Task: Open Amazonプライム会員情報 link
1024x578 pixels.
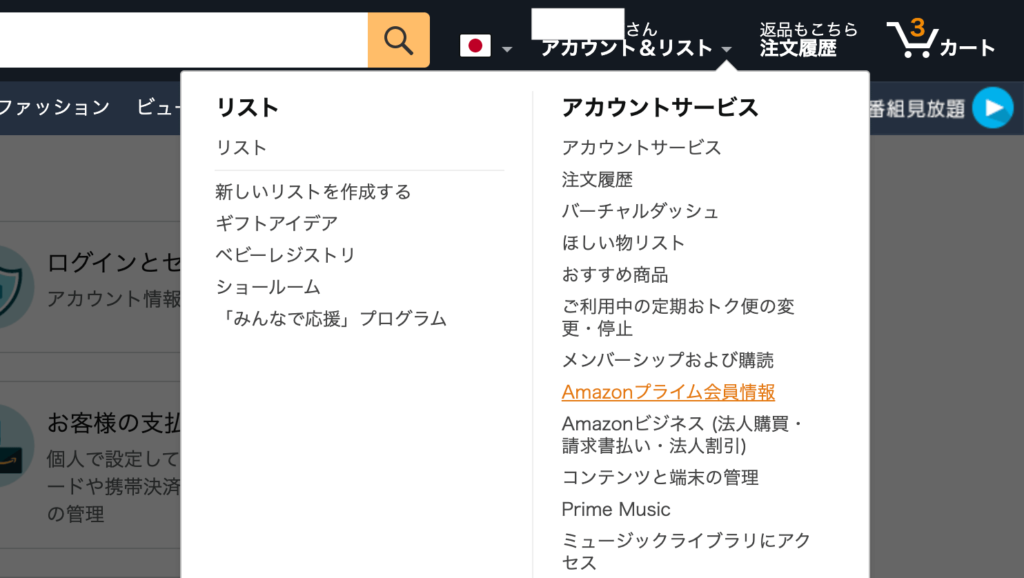Action: [x=668, y=392]
